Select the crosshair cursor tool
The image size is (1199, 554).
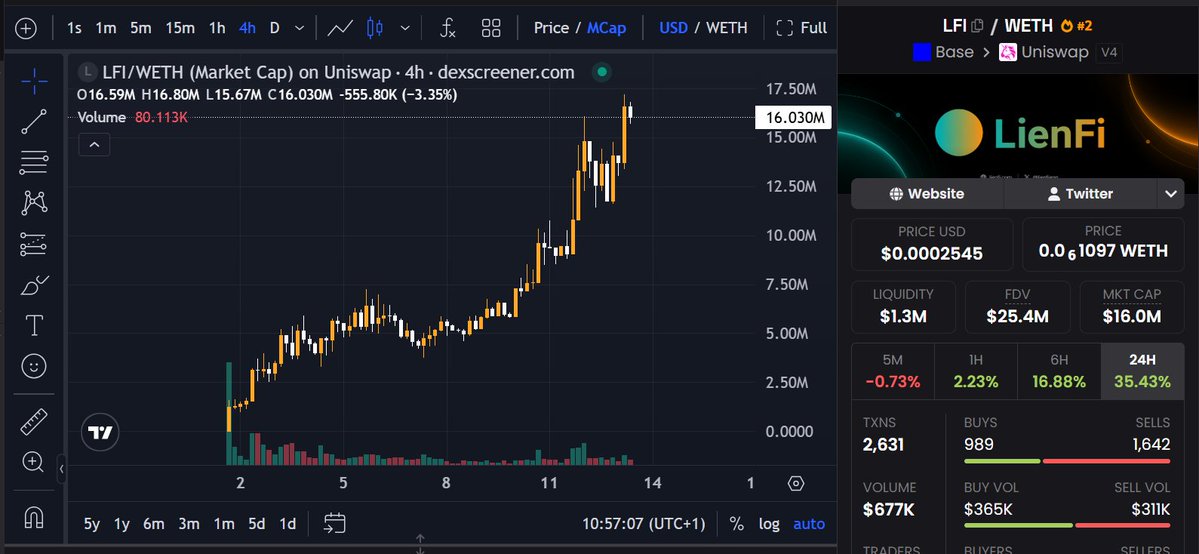coord(34,80)
